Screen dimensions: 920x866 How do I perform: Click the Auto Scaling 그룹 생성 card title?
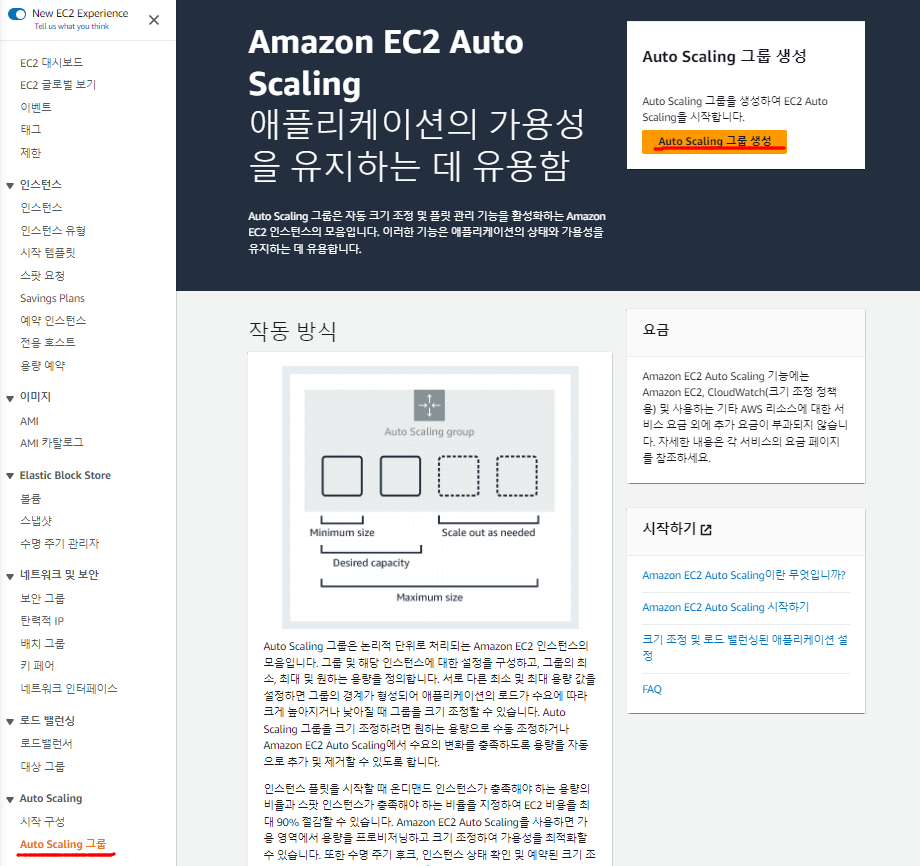coord(724,56)
